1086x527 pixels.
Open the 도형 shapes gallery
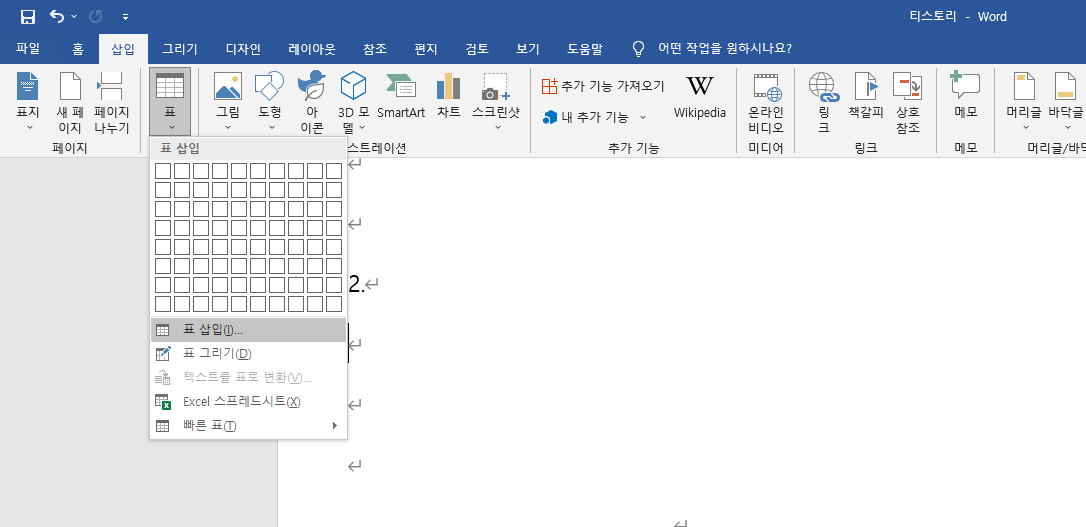(271, 102)
